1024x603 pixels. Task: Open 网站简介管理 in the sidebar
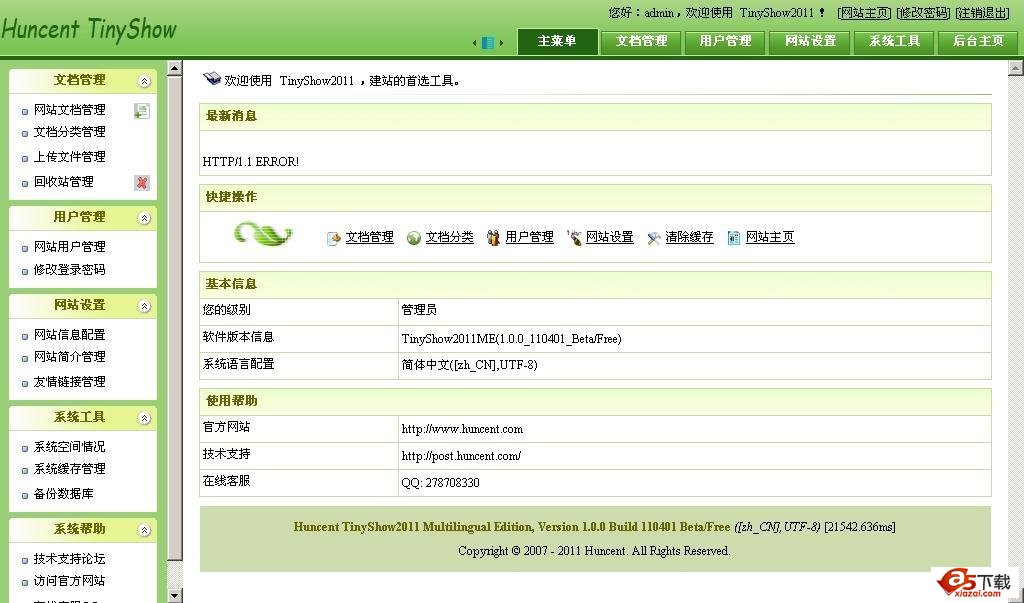pyautogui.click(x=69, y=357)
